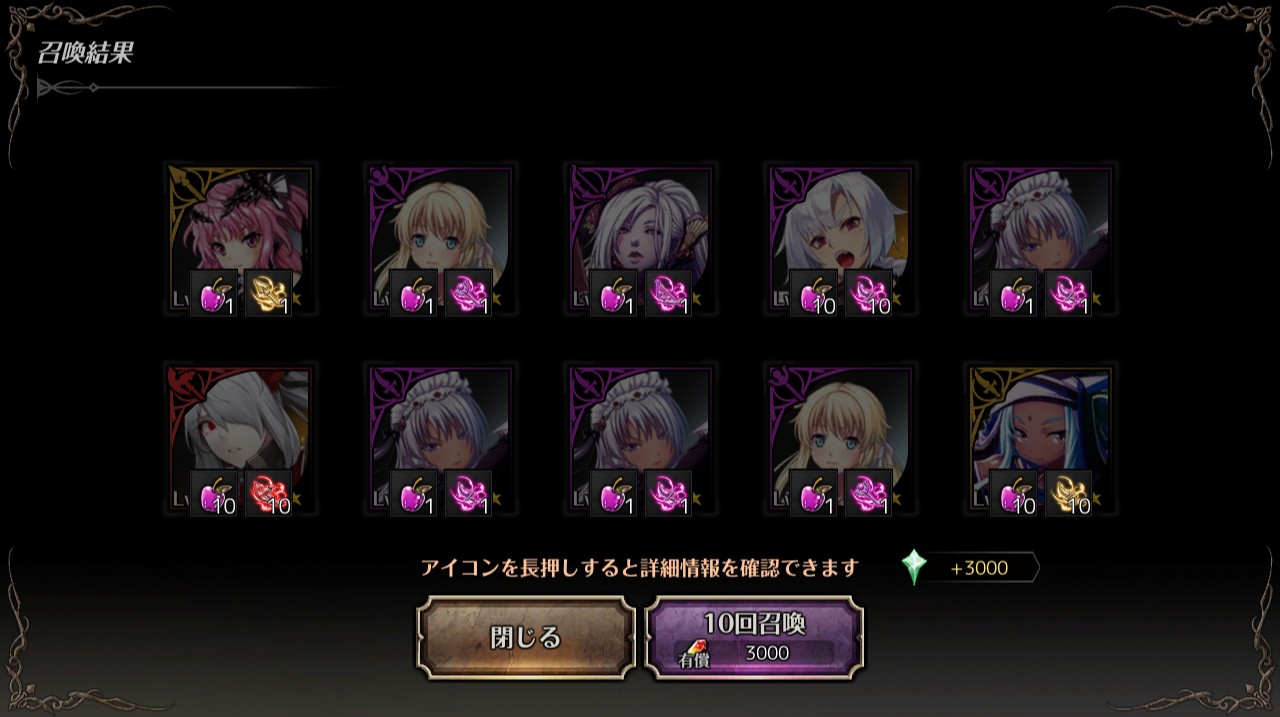
Task: Tap the purple apple icon on pink-haired card
Action: point(214,293)
